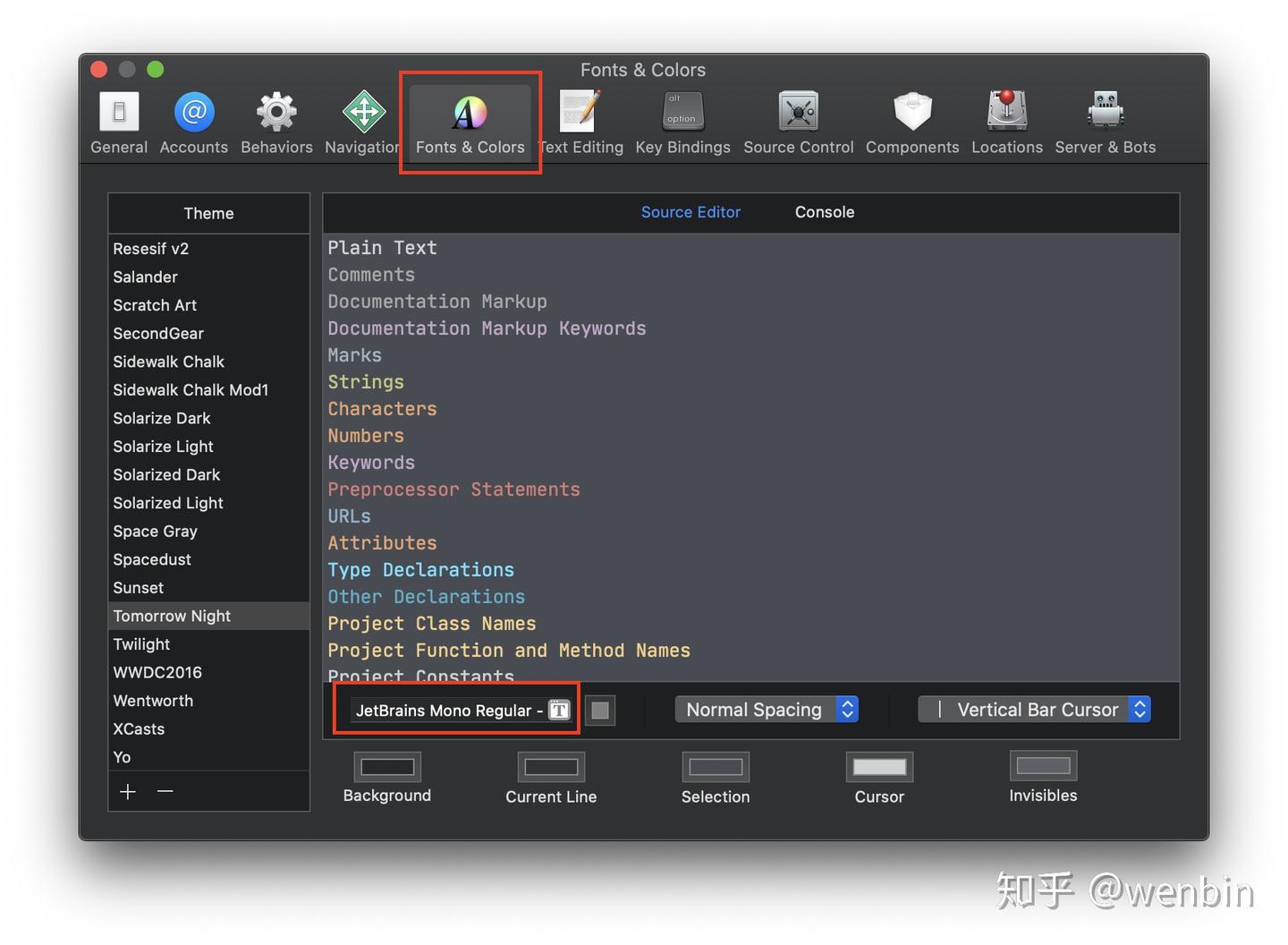The width and height of the screenshot is (1288, 945).
Task: Select the Keywords syntax row
Action: [x=751, y=463]
